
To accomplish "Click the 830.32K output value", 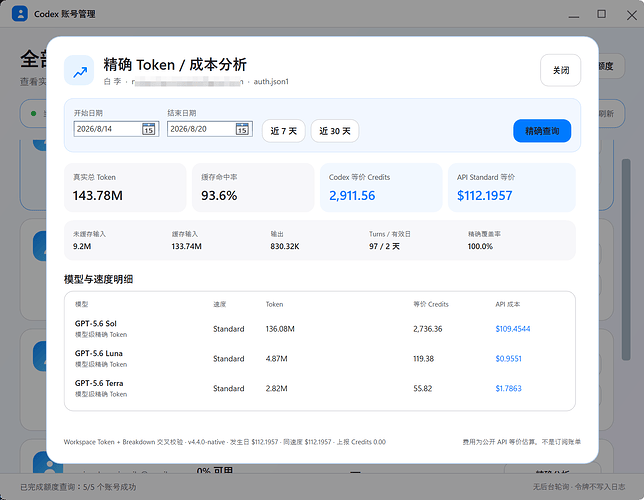I will [285, 247].
